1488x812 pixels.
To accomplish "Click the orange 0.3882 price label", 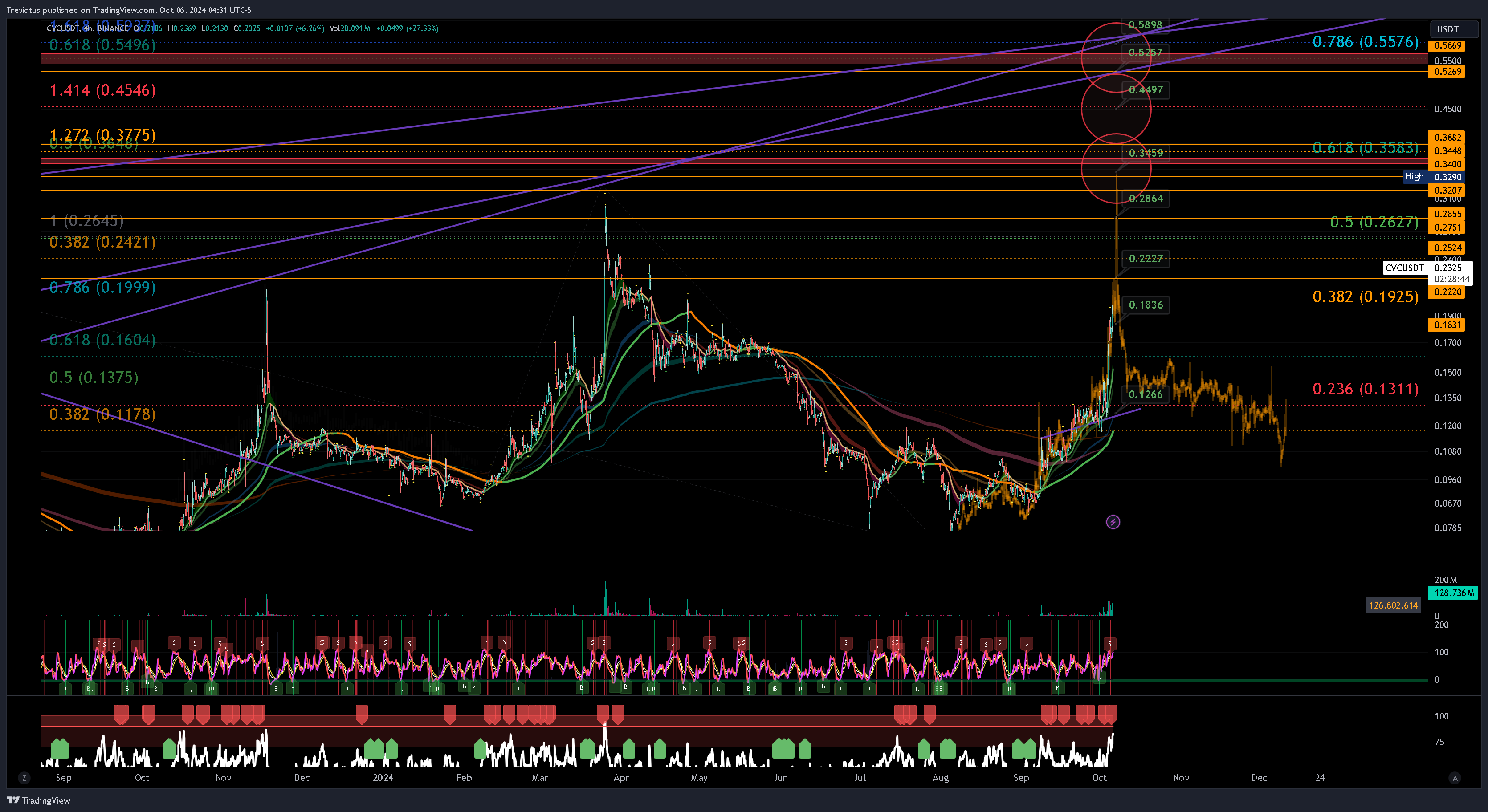I will pyautogui.click(x=1447, y=138).
